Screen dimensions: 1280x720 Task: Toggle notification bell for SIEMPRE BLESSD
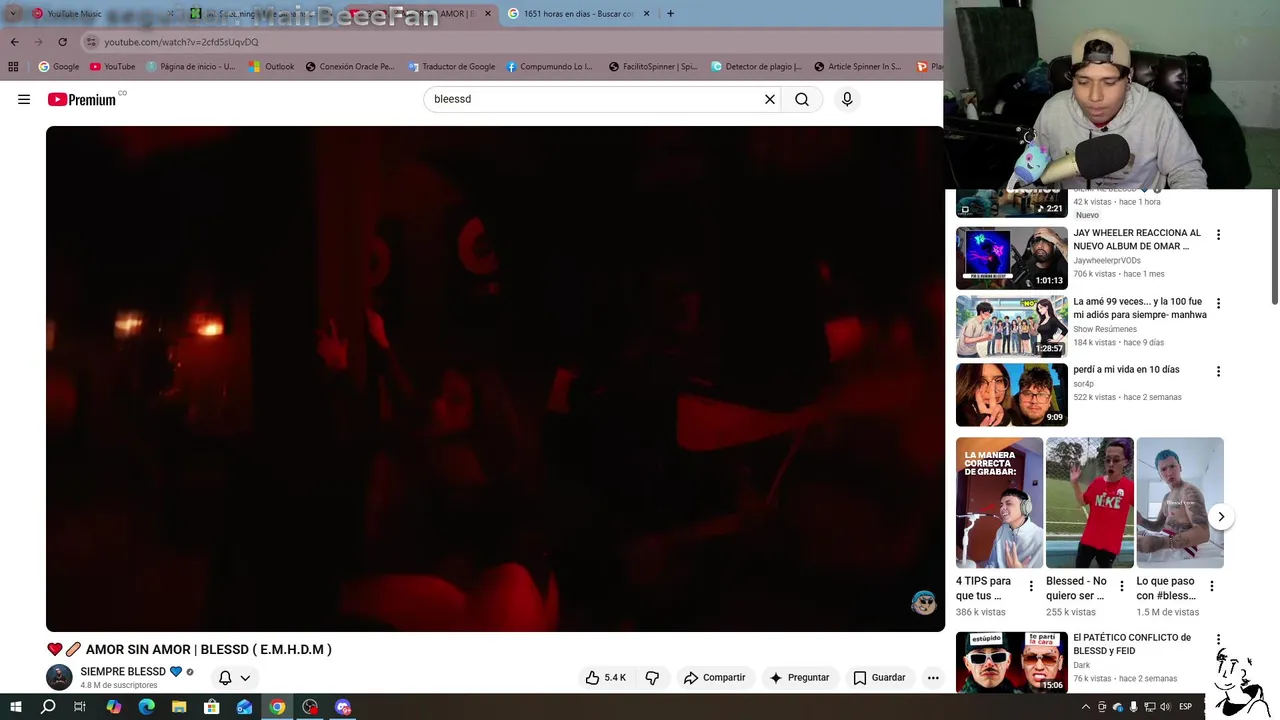point(225,677)
